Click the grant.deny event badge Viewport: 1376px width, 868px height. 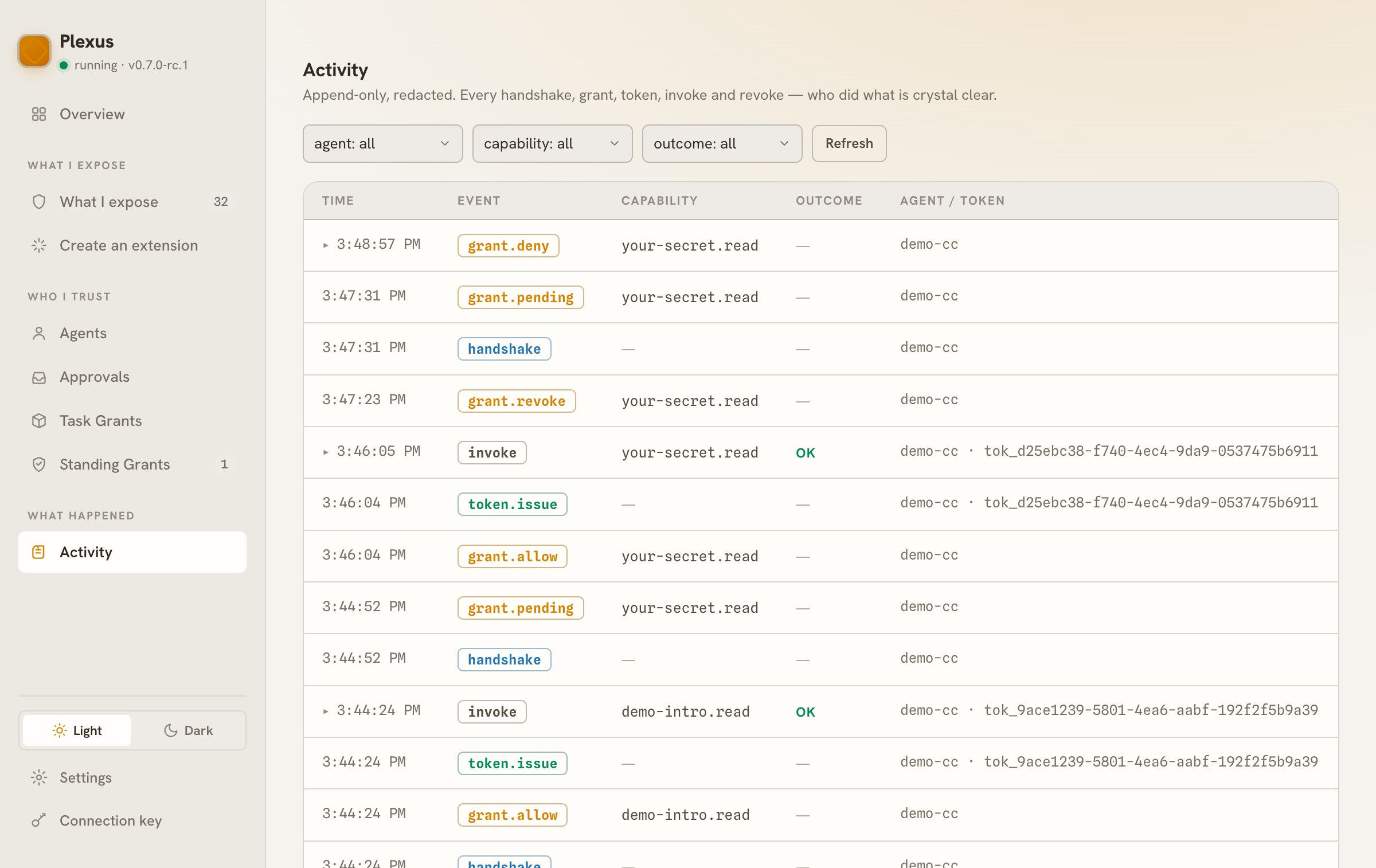tap(509, 246)
